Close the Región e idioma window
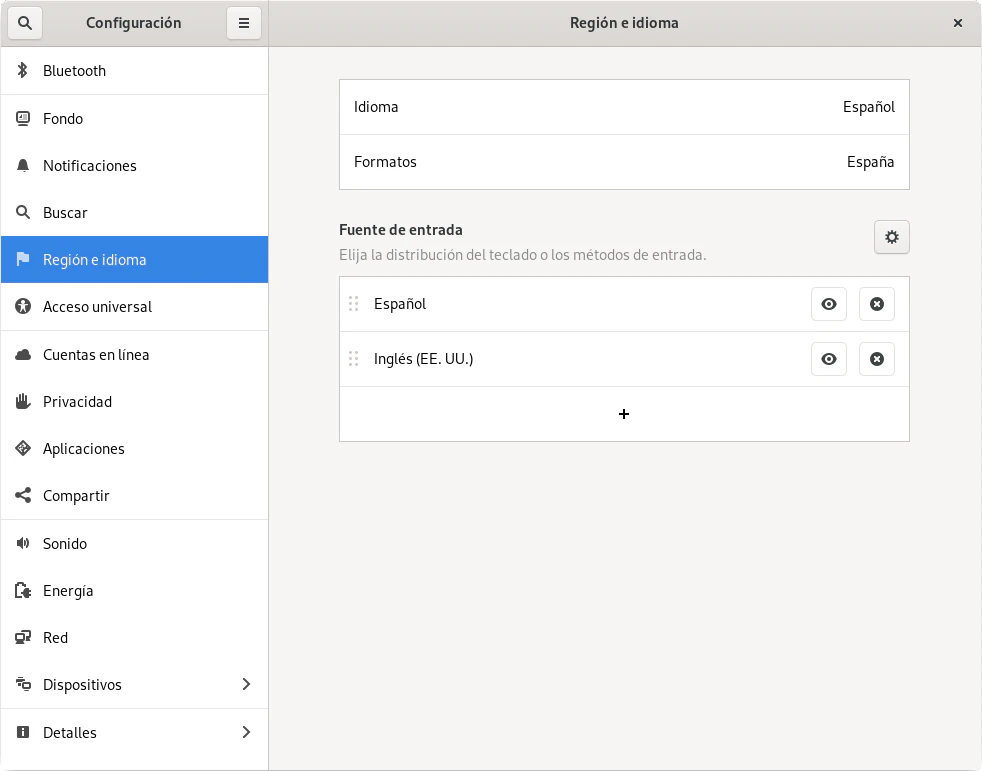 (x=957, y=23)
